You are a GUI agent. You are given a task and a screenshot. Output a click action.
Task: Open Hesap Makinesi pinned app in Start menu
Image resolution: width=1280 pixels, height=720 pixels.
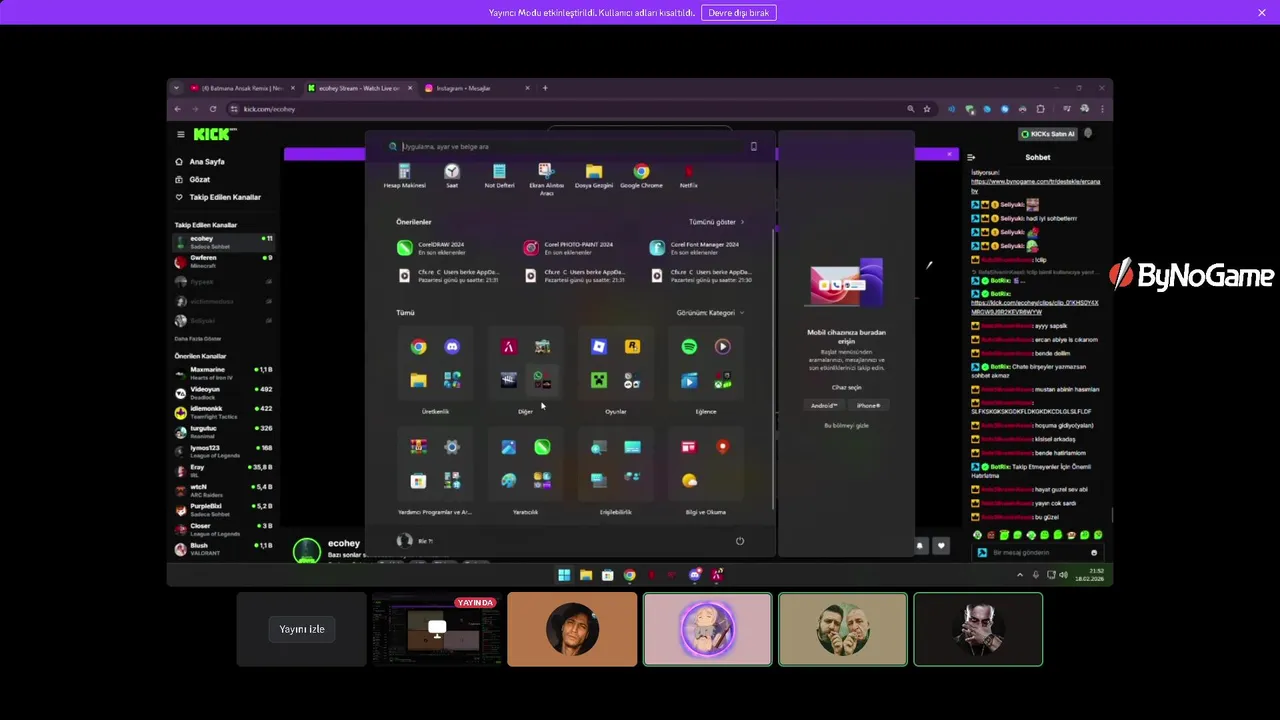click(x=405, y=177)
